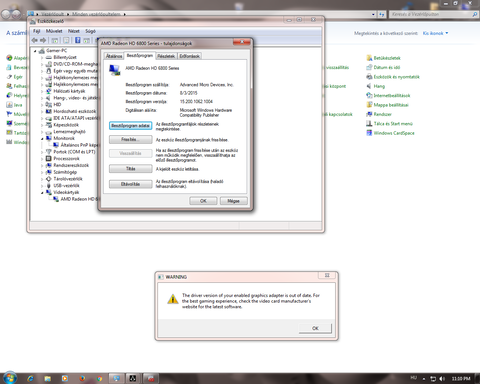This screenshot has width=480, height=384.
Task: Go forward with Device Manager toolbar arrow
Action: (x=43, y=40)
